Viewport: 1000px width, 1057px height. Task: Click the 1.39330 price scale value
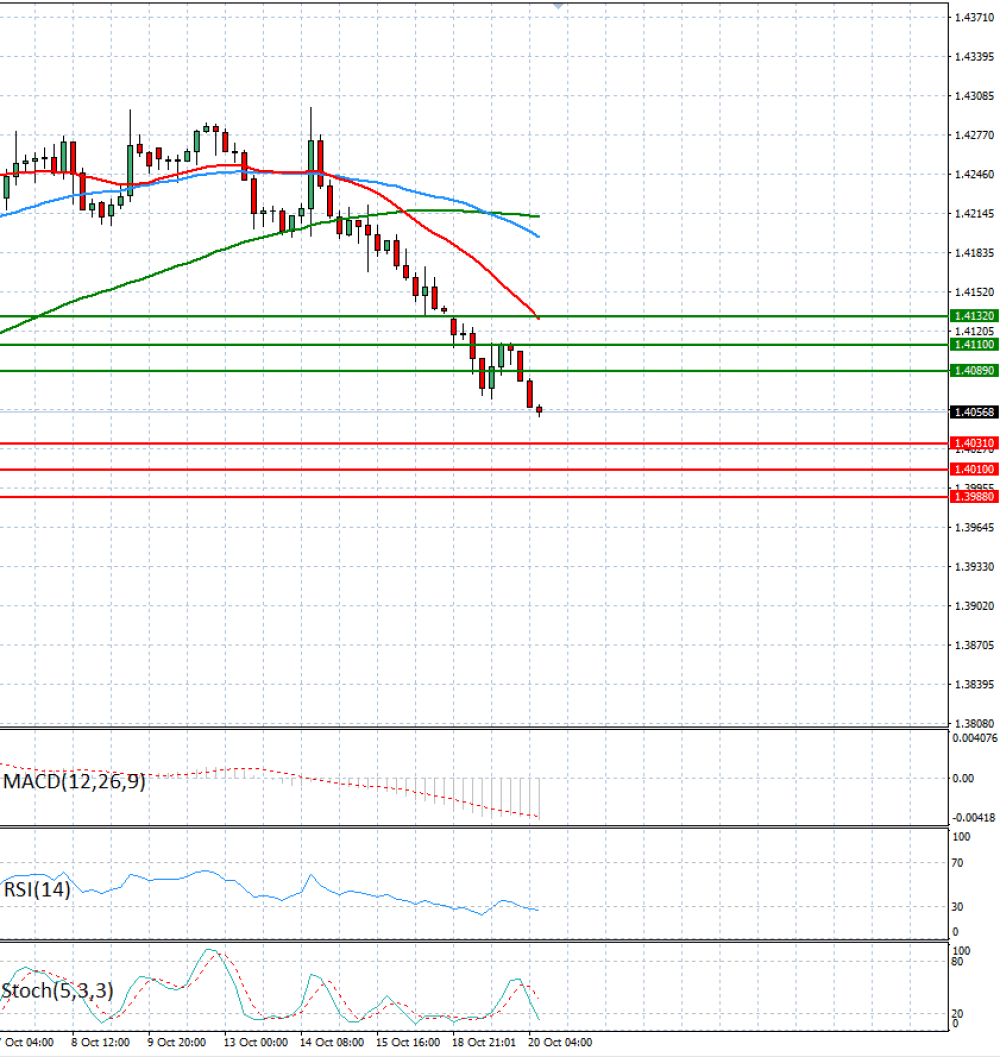coord(974,567)
